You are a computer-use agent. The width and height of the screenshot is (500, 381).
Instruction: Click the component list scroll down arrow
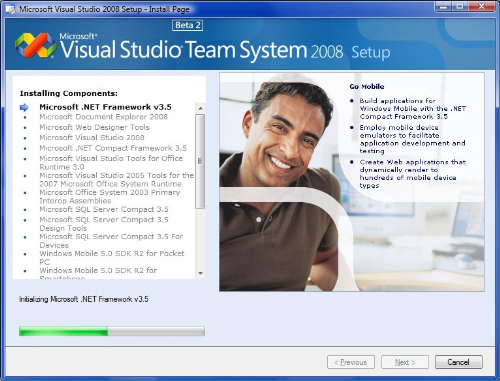point(200,273)
